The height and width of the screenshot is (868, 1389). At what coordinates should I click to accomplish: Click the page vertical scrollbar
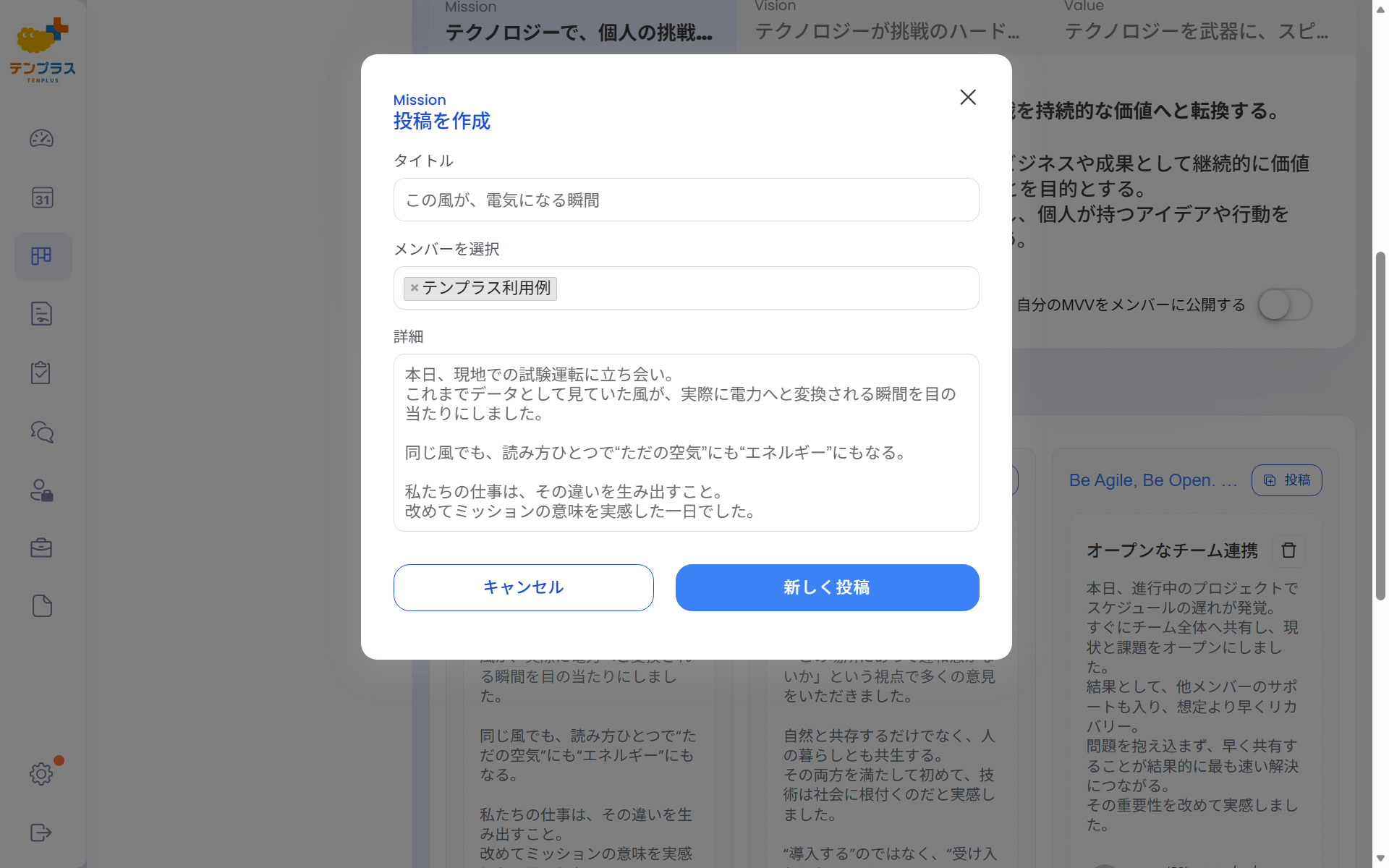pyautogui.click(x=1381, y=426)
